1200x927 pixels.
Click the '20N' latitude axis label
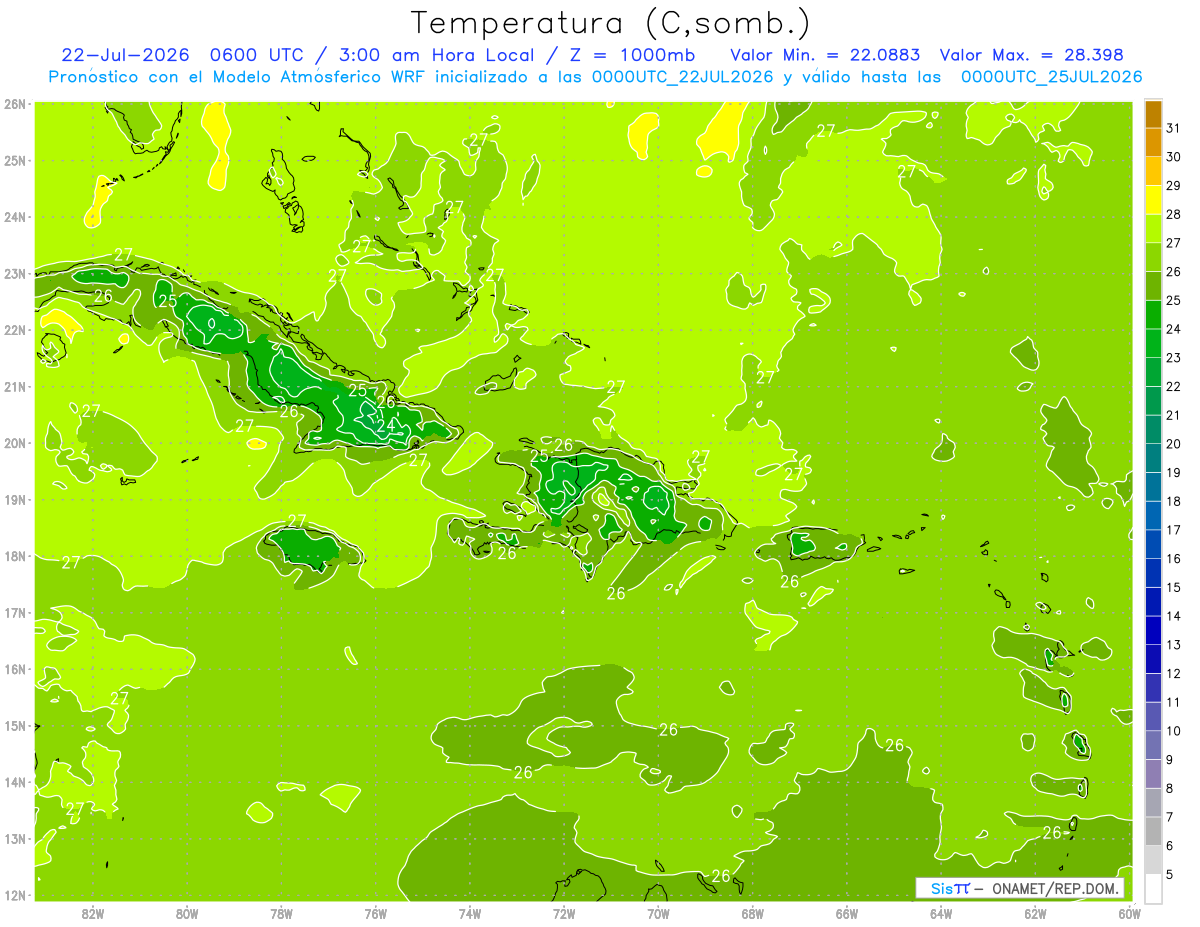[15, 443]
